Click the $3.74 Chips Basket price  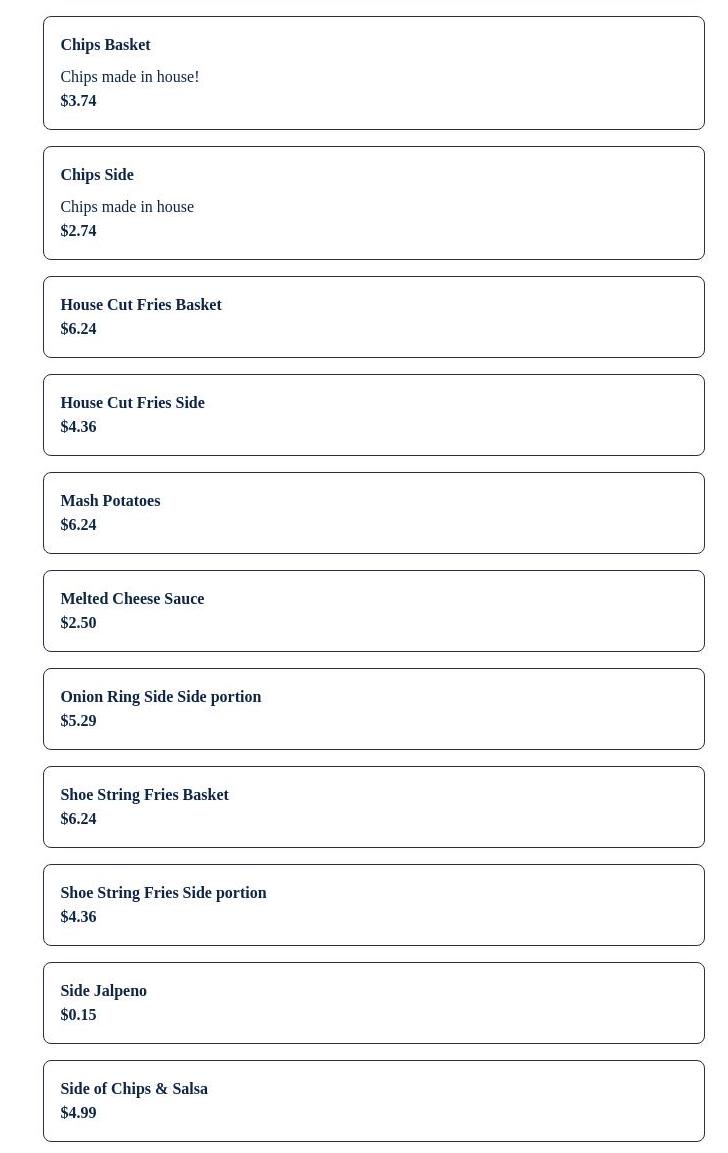tap(78, 101)
